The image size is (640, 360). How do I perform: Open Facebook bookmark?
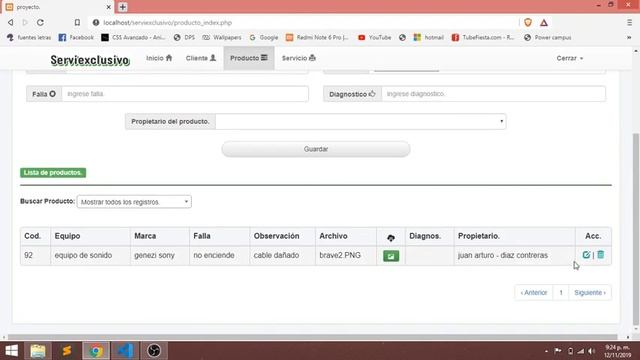pyautogui.click(x=76, y=38)
